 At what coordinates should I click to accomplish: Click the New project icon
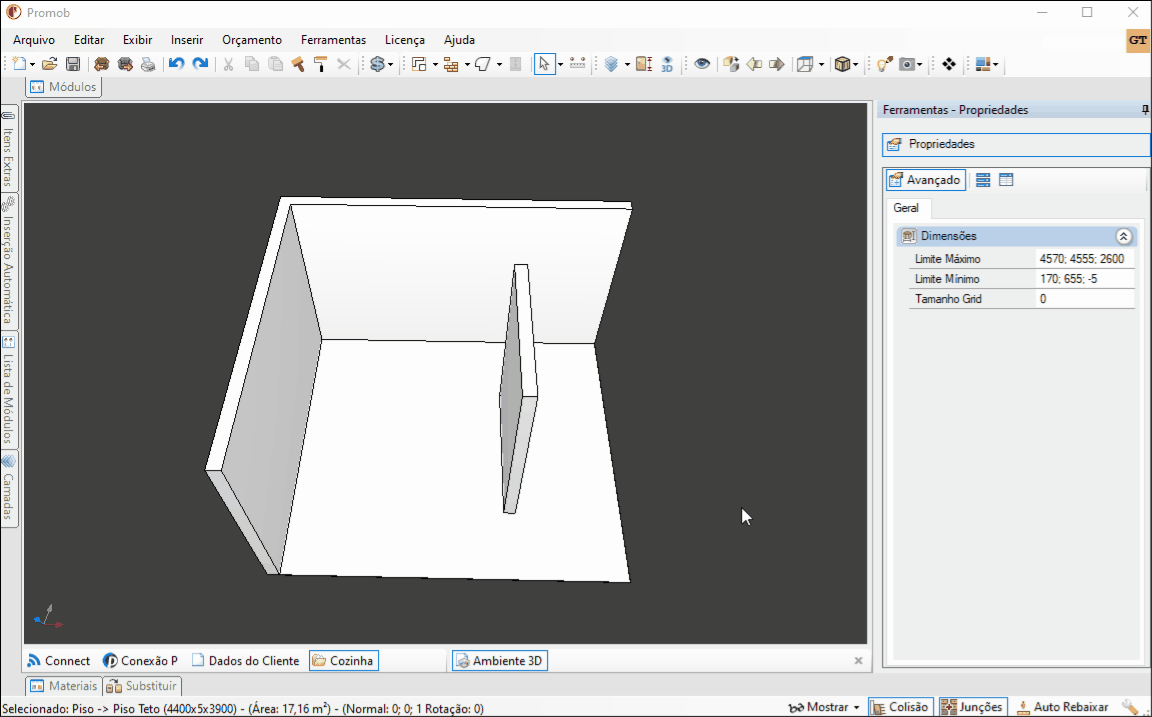point(20,64)
